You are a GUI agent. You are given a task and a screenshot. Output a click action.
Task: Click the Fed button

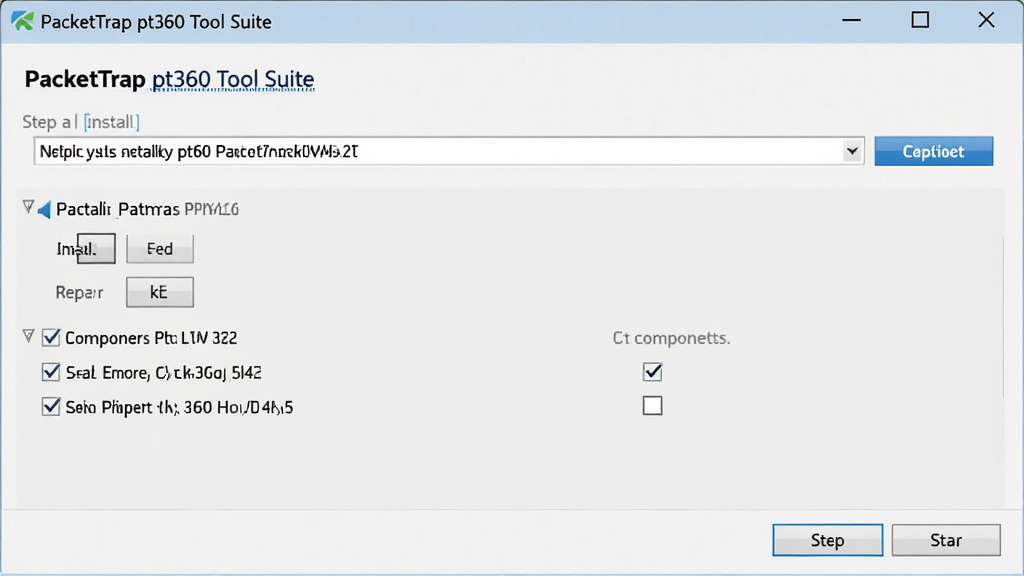coord(160,249)
